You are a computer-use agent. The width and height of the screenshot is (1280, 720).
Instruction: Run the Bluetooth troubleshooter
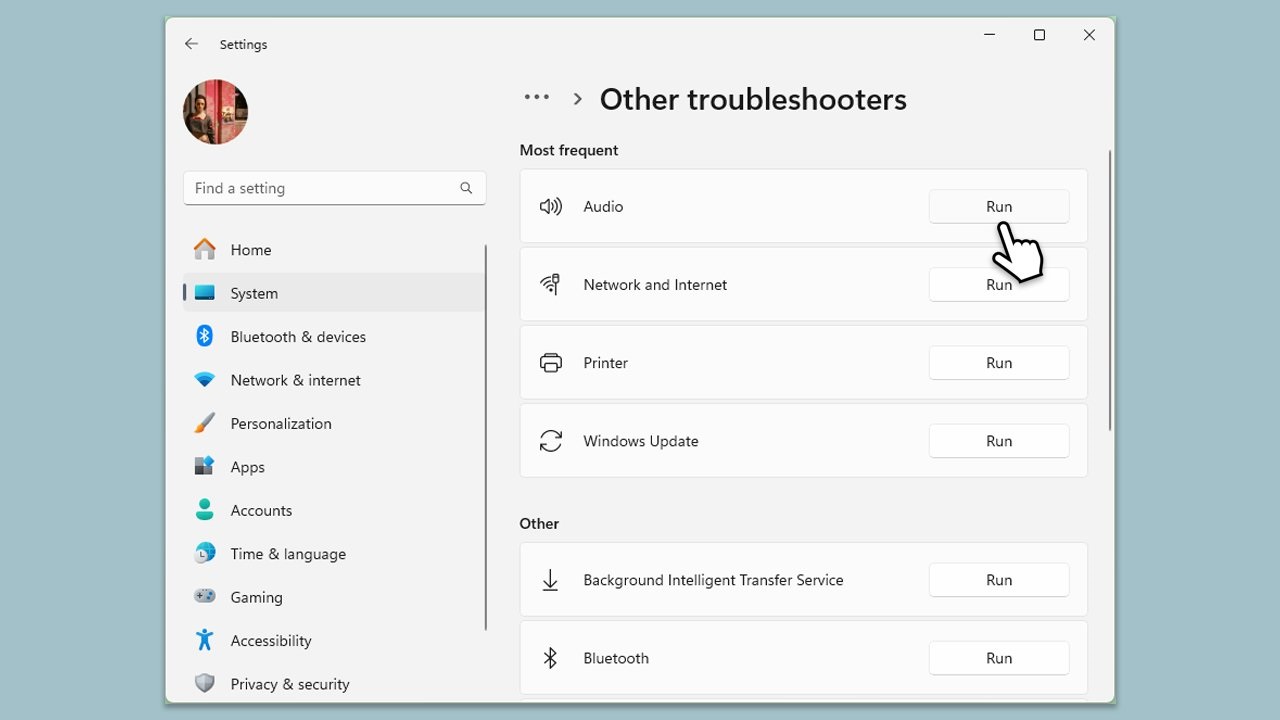[x=998, y=658]
